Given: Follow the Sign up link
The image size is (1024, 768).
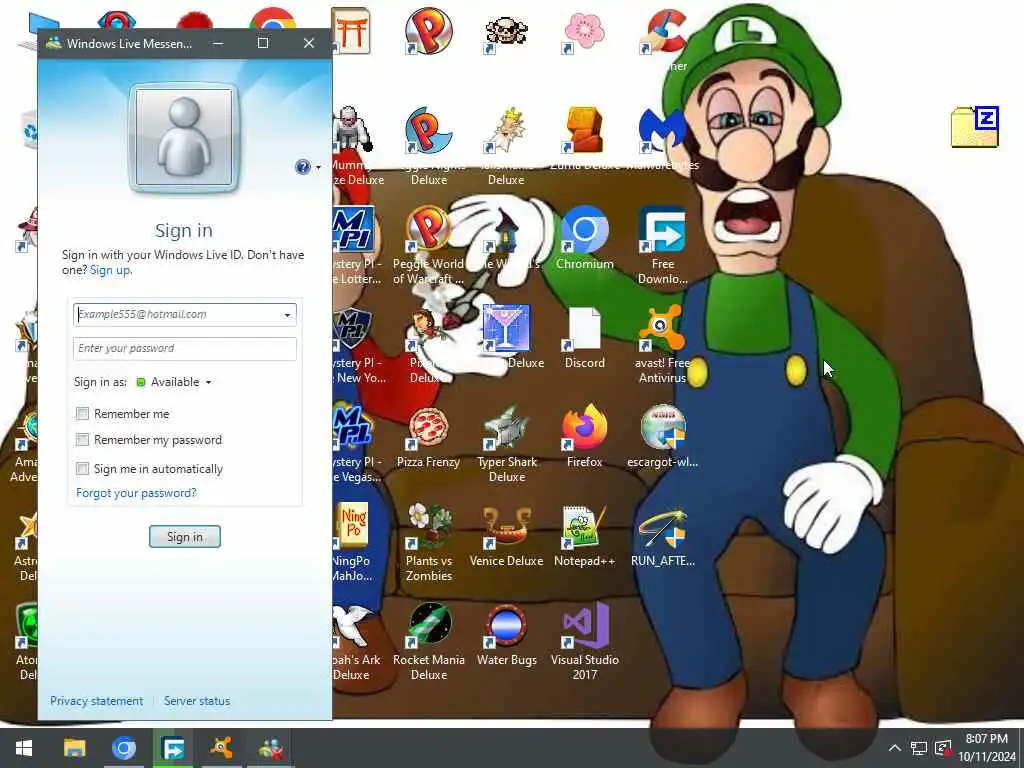Looking at the screenshot, I should point(110,270).
